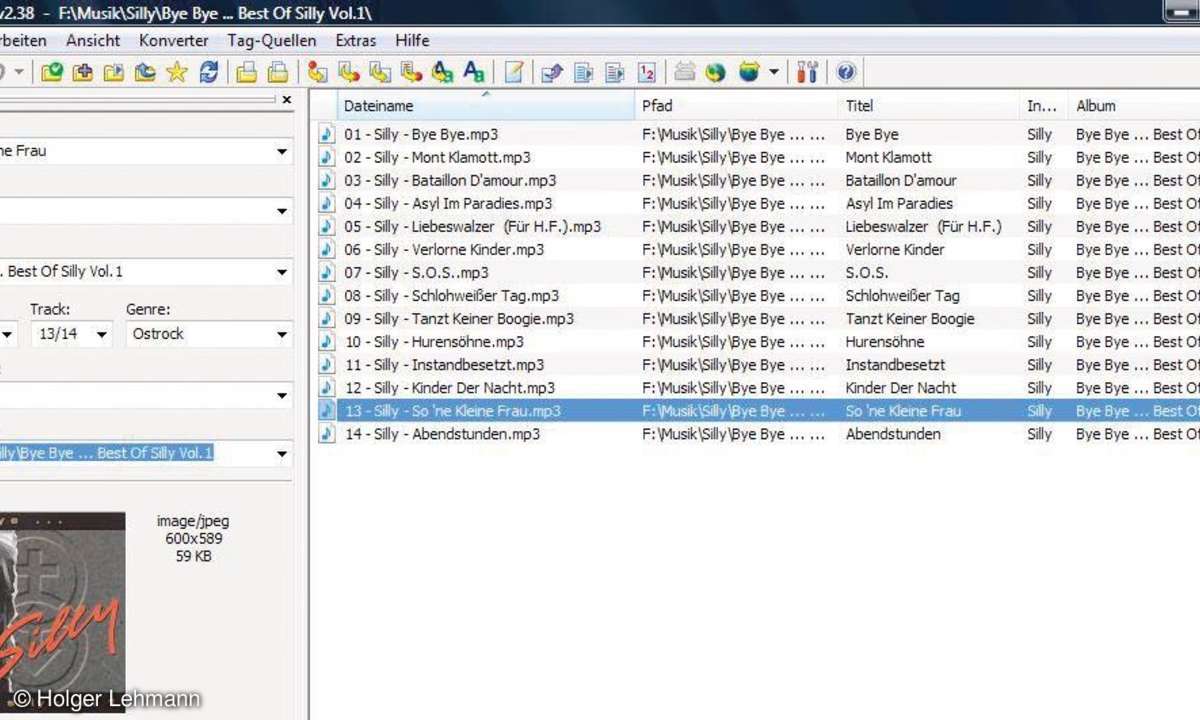This screenshot has height=720, width=1200.
Task: Open the Konverter menu
Action: click(174, 41)
